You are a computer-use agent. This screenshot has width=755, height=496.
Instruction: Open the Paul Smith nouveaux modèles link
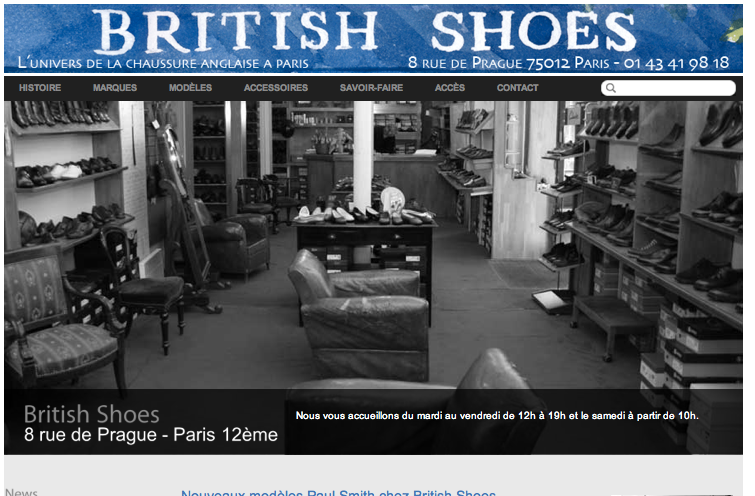[x=338, y=493]
